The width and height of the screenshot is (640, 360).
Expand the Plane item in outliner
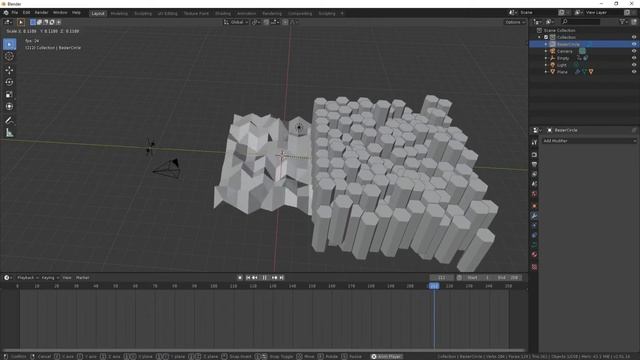click(x=546, y=72)
